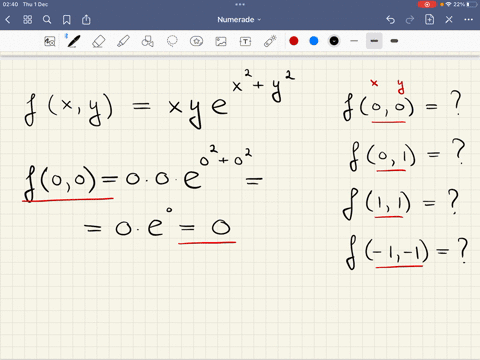Choose the thinnest stroke width
Viewport: 480px width, 360px height.
pos(354,41)
